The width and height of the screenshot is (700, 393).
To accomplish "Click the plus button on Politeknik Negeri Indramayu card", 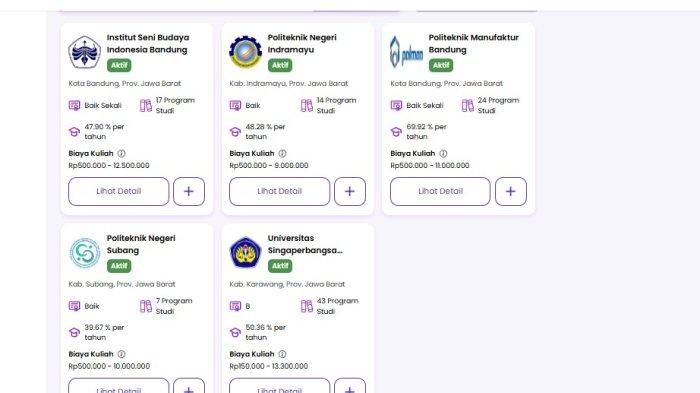I will coord(350,192).
